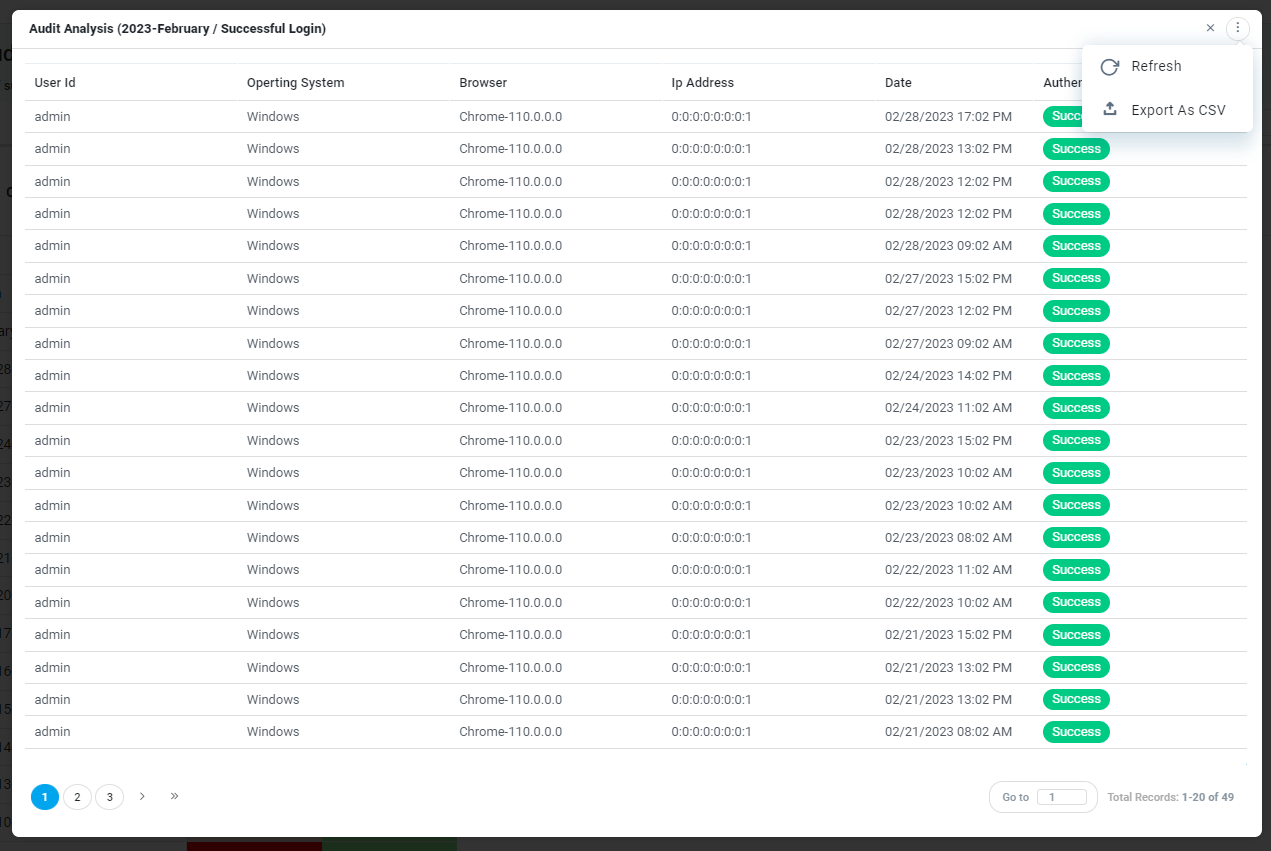Open the three-dot more options menu

coord(1238,28)
